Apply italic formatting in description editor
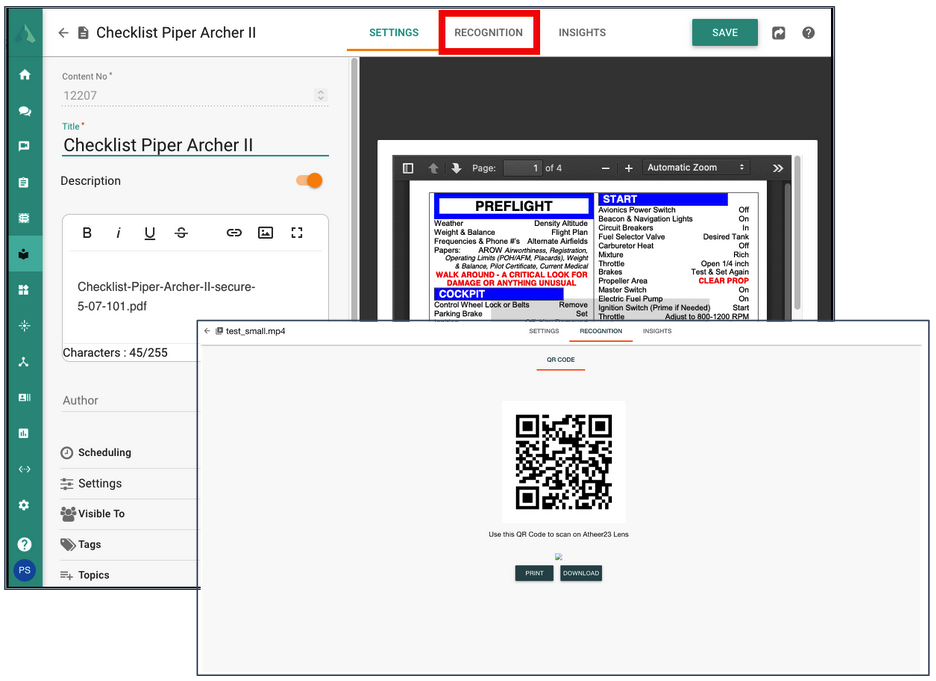 [x=118, y=233]
